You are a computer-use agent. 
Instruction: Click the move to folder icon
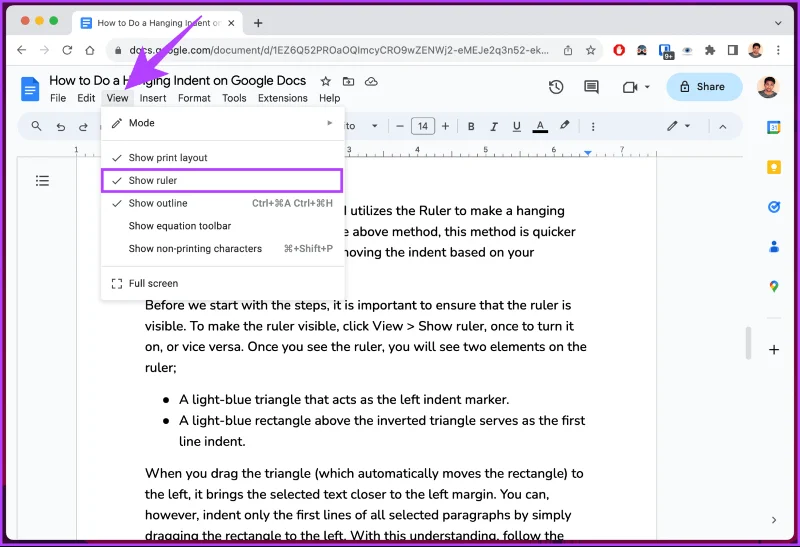(348, 81)
